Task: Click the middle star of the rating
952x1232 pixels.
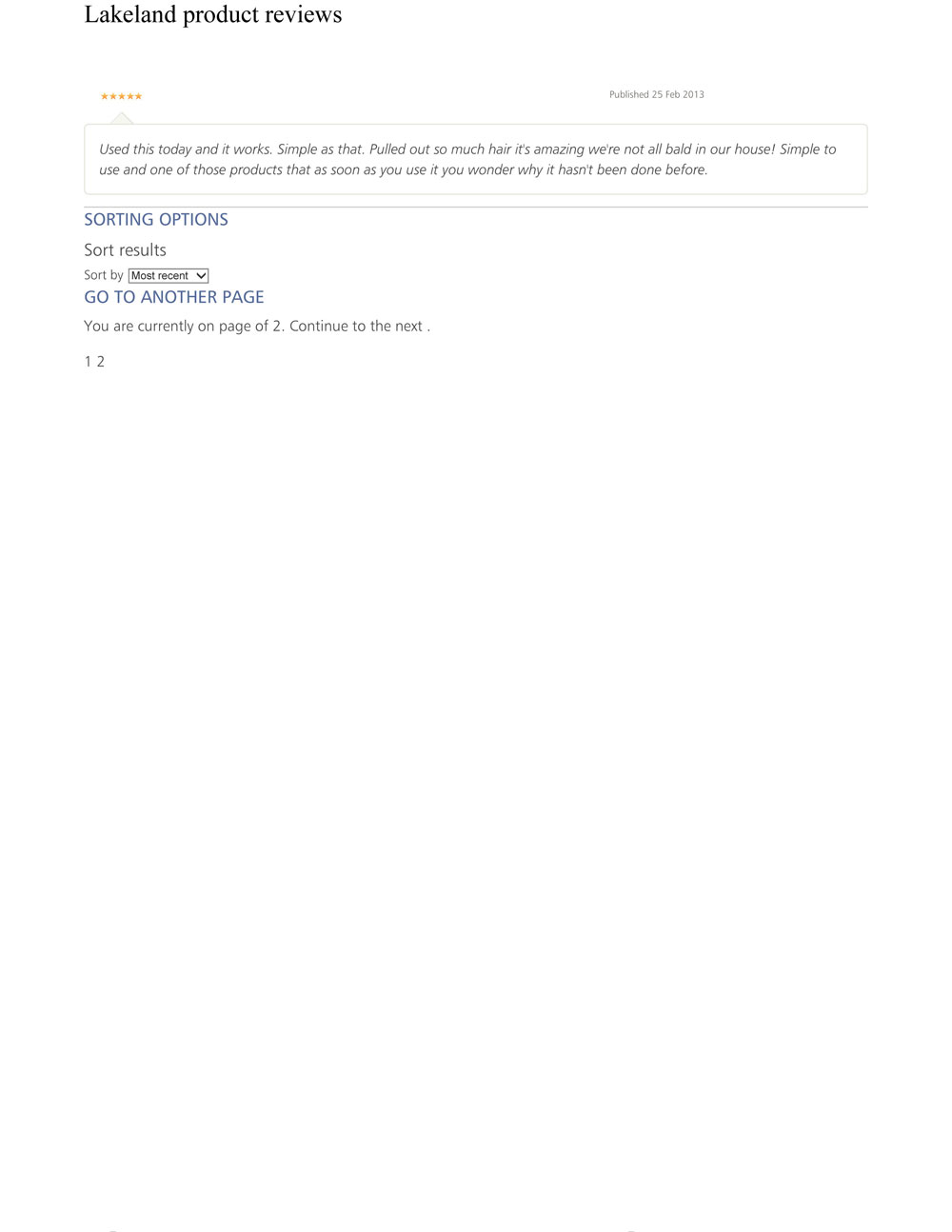Action: click(122, 96)
